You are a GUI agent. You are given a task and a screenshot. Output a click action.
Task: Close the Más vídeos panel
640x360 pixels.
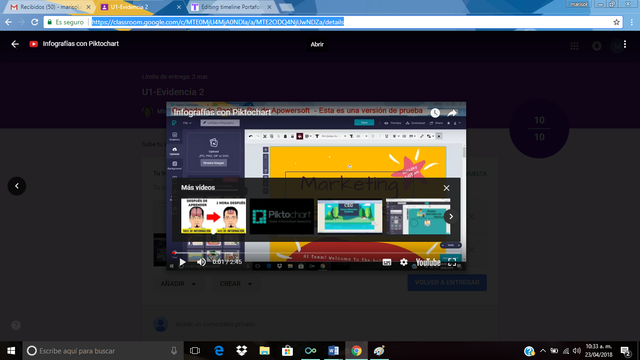(x=447, y=188)
